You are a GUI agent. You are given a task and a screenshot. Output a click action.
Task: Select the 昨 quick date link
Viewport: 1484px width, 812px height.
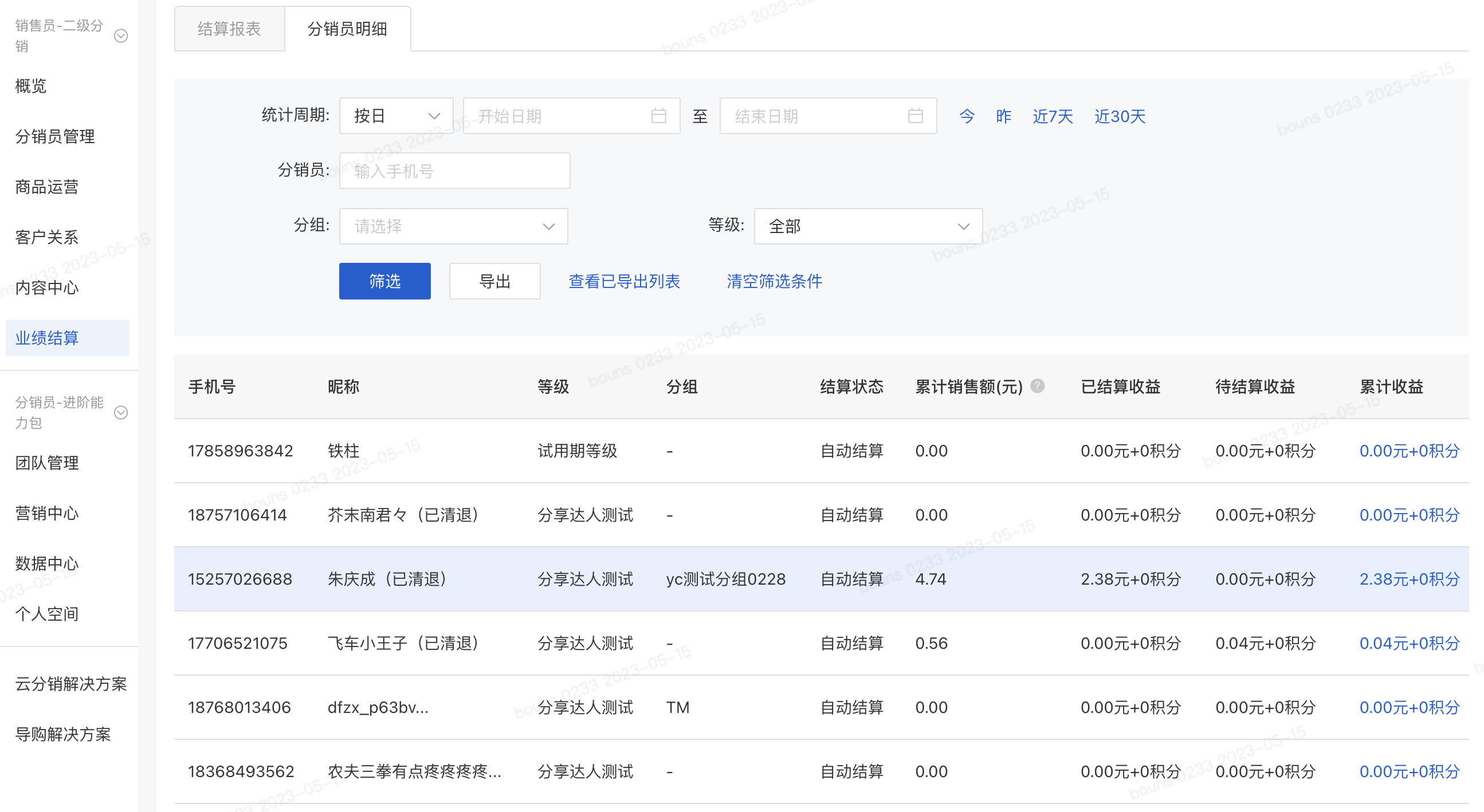[1003, 116]
